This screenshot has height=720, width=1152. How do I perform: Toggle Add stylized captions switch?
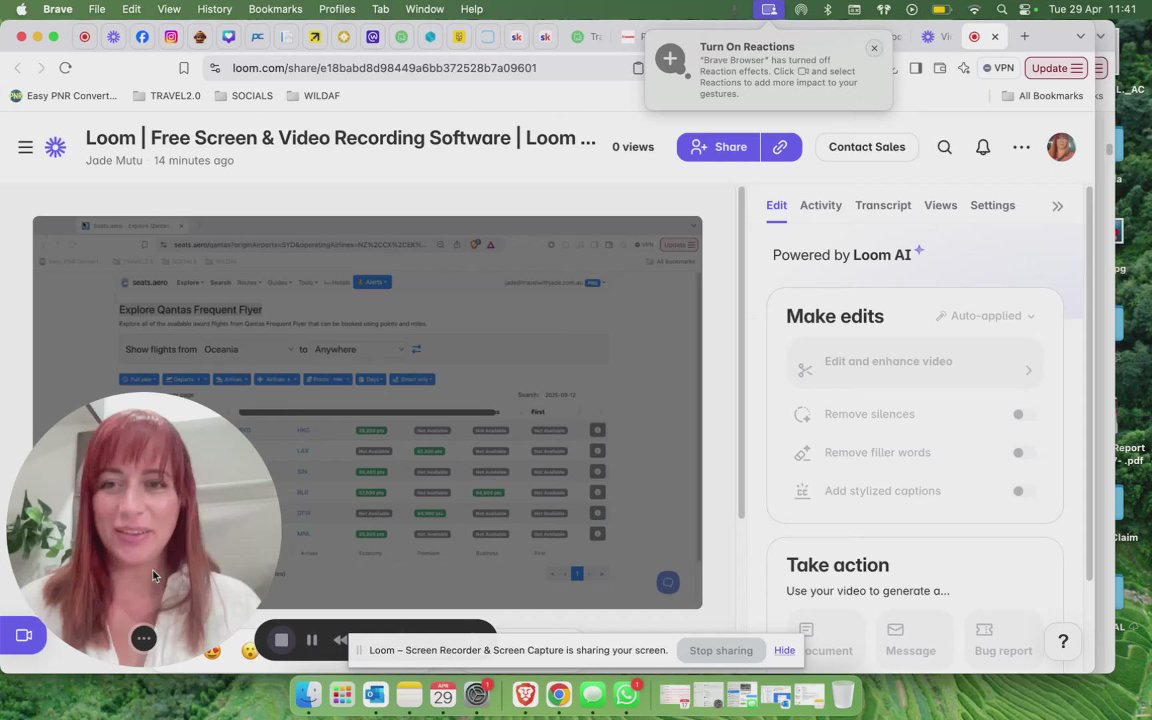click(1023, 491)
